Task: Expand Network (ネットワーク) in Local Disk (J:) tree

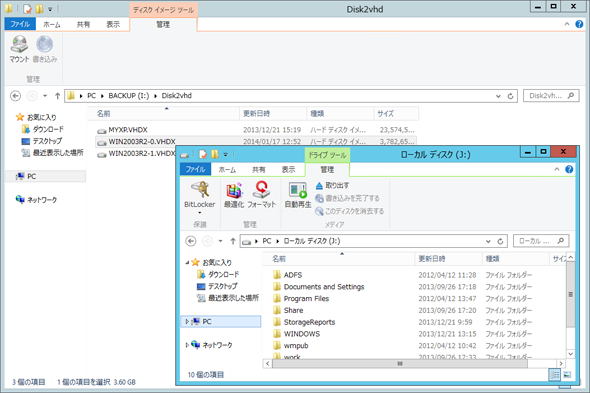Action: click(x=187, y=345)
